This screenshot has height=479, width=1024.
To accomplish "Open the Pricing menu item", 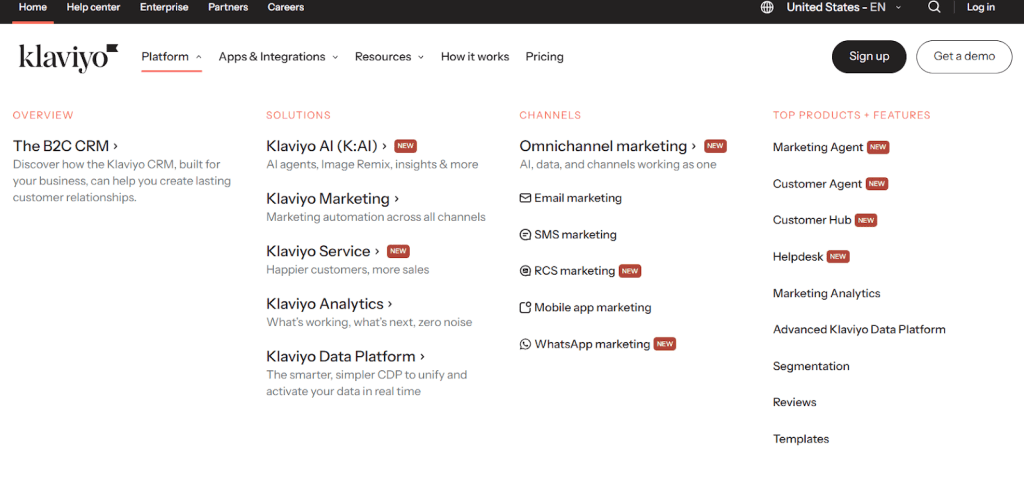I will coord(544,57).
